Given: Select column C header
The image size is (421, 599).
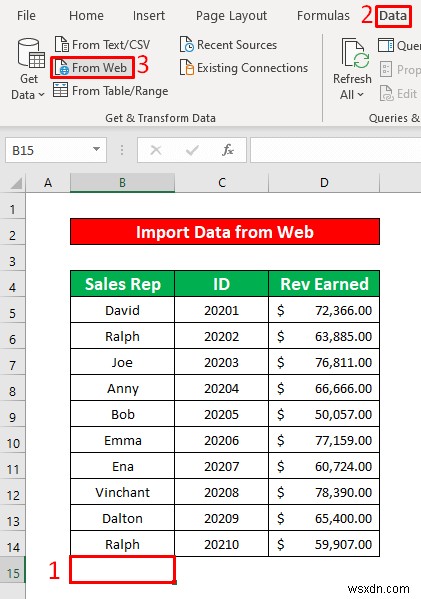Looking at the screenshot, I should click(222, 183).
